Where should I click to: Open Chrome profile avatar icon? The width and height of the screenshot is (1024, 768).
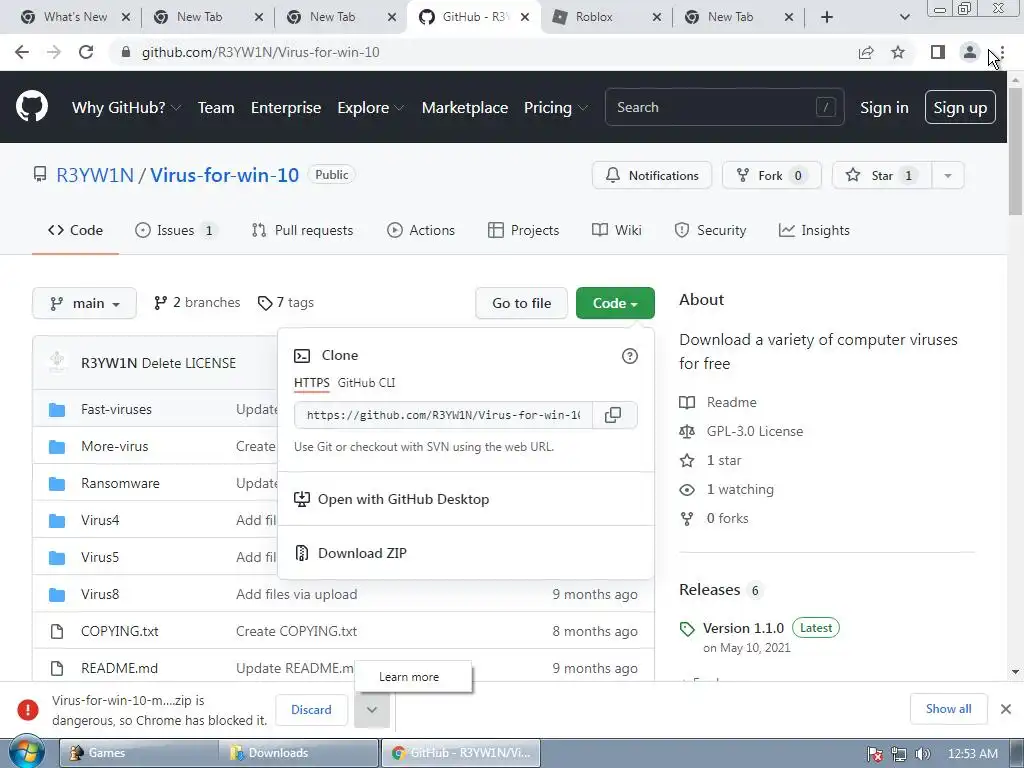click(x=970, y=52)
